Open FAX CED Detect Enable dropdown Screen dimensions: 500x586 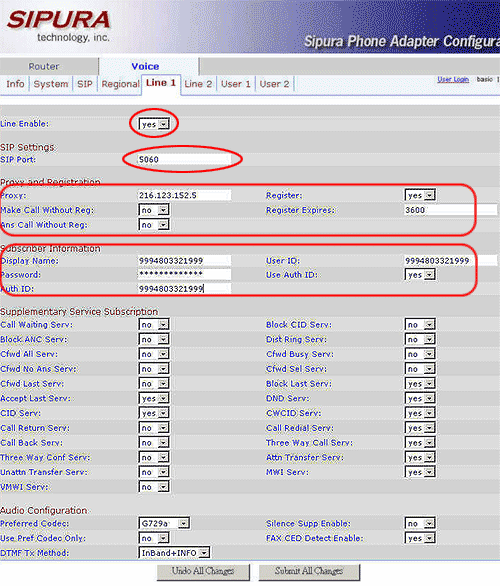(x=420, y=538)
